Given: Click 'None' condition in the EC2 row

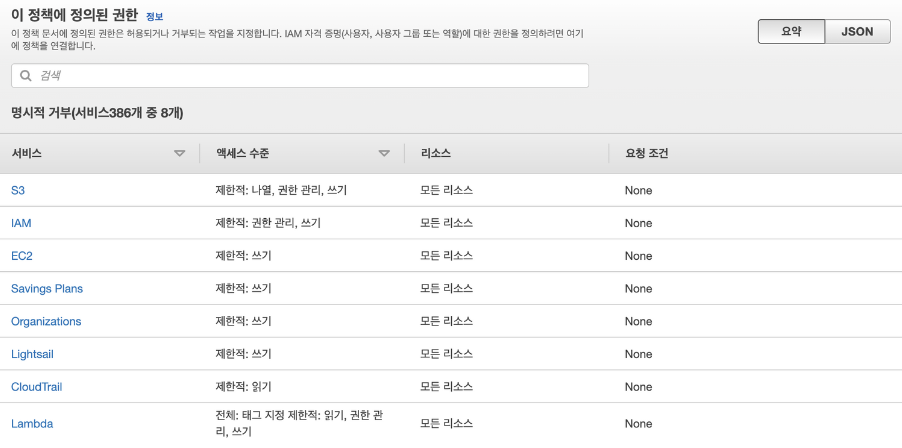Looking at the screenshot, I should tap(639, 256).
